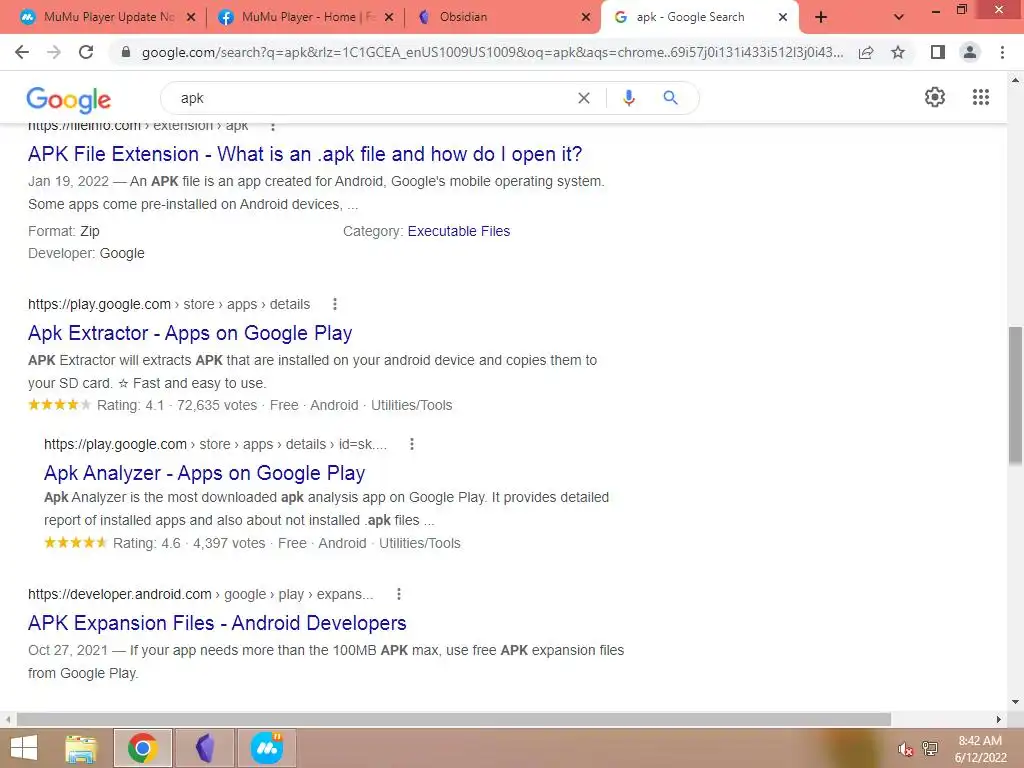Click the muted volume tray icon

[x=904, y=749]
